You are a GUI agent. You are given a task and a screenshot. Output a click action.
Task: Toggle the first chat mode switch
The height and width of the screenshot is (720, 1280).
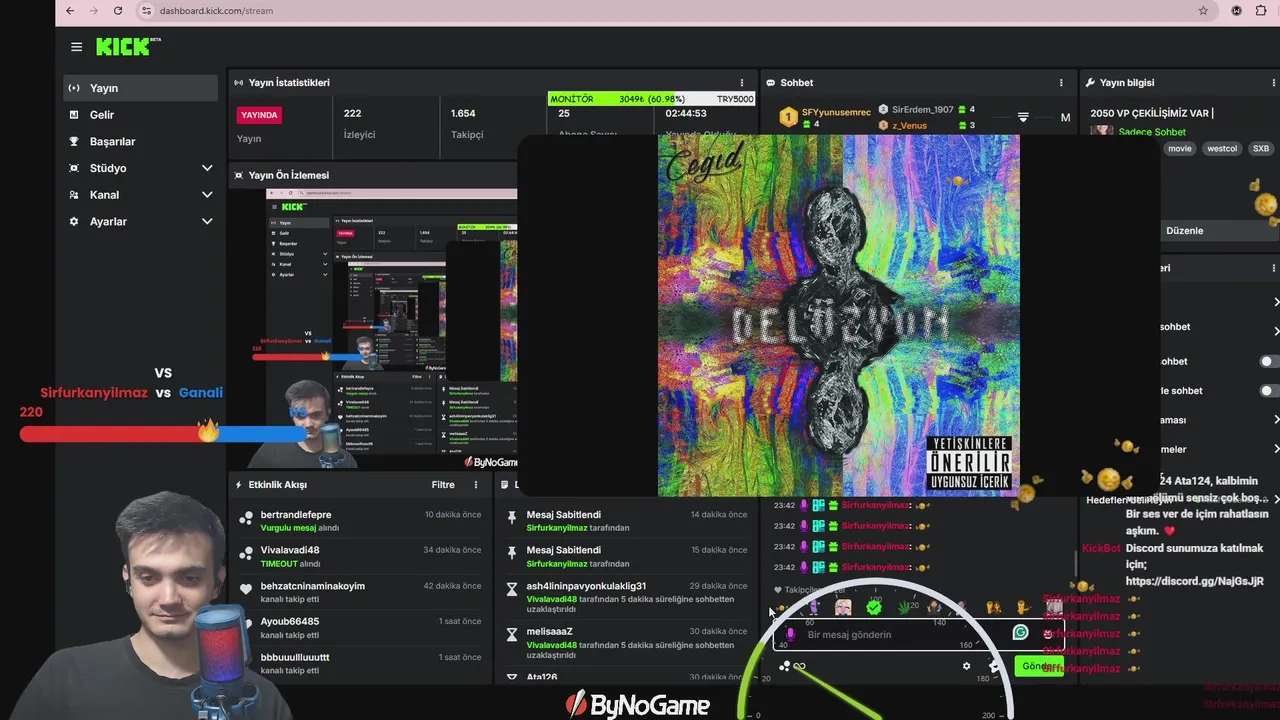click(1268, 361)
